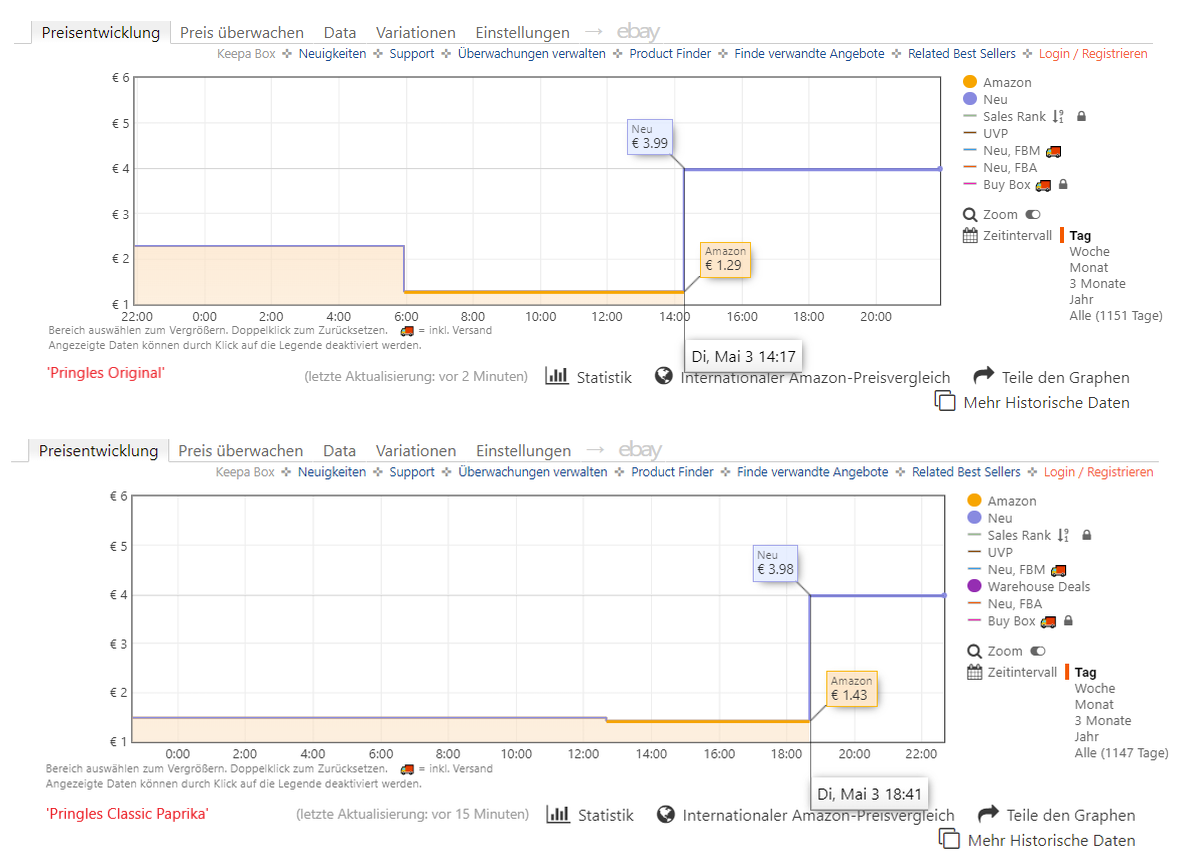Image resolution: width=1178 pixels, height=857 pixels.
Task: Click Zeitintervall calendar icon in Classic Paprika legend
Action: [x=974, y=672]
